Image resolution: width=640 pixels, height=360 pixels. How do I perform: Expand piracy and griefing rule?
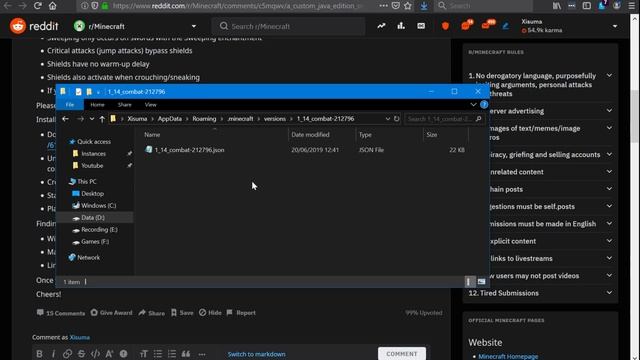pyautogui.click(x=609, y=154)
